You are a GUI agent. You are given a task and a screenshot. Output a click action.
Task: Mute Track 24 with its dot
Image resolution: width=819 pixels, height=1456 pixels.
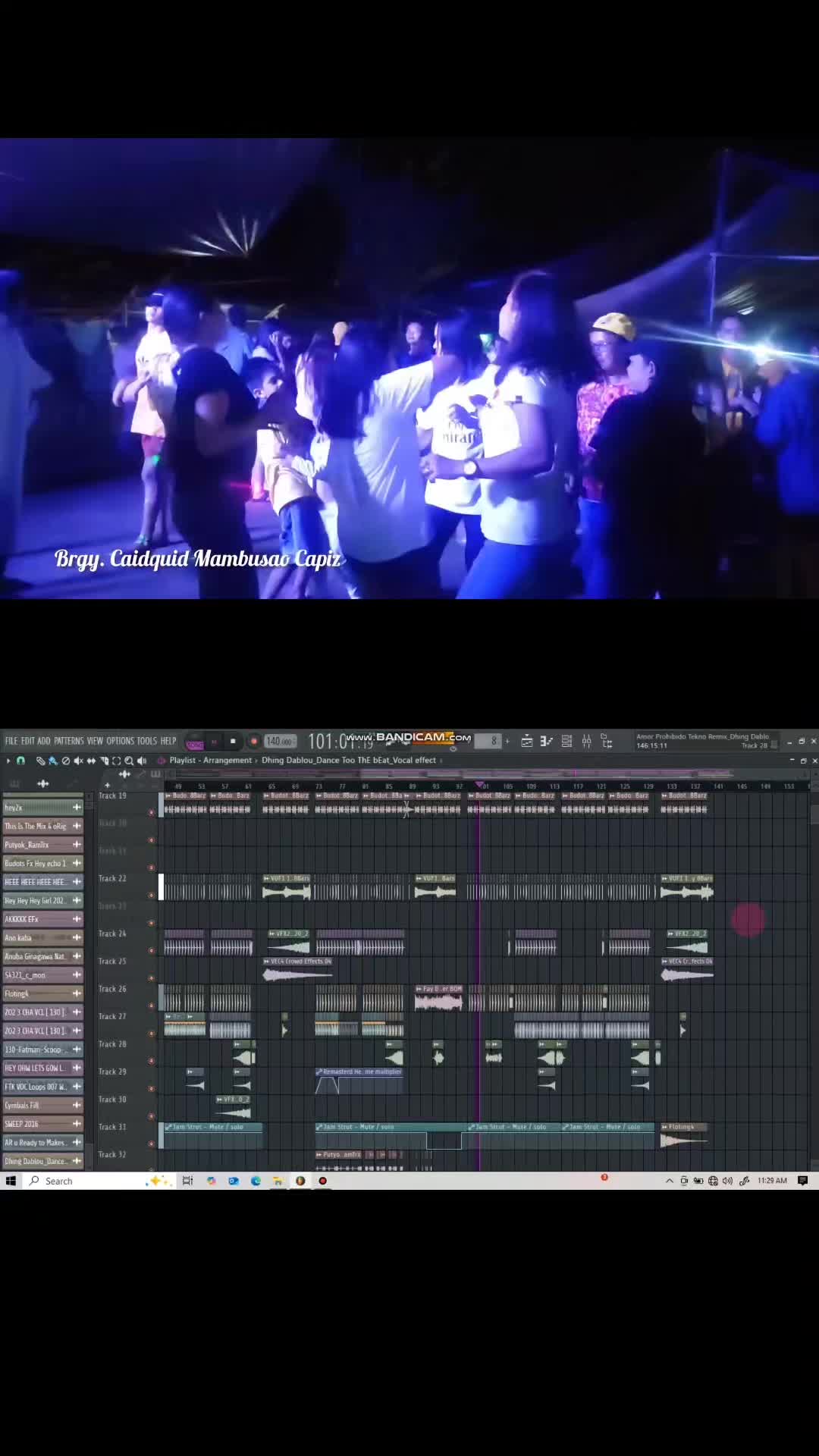pyautogui.click(x=151, y=950)
